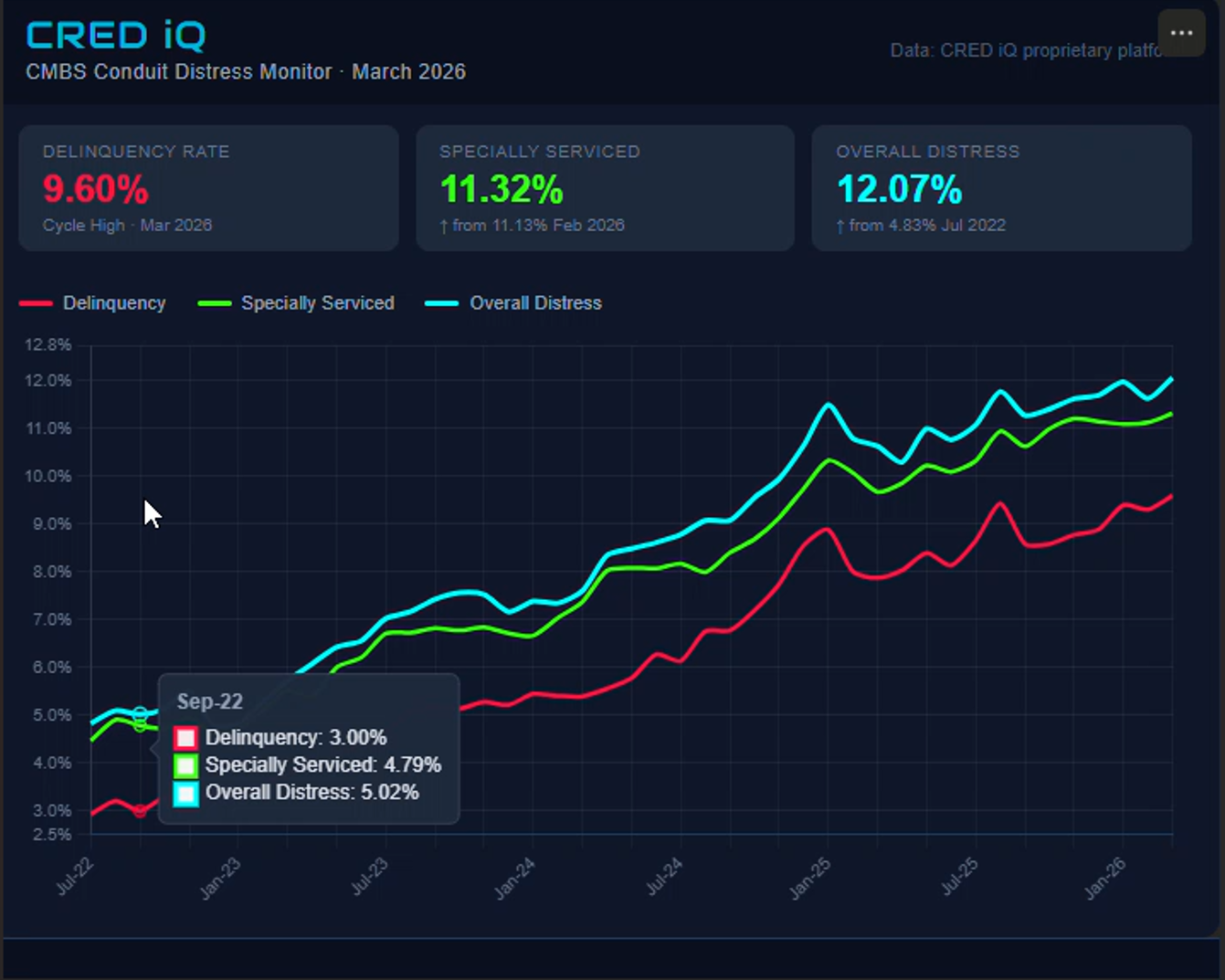Hide the Overall Distress legend series
This screenshot has width=1225, height=980.
514,303
